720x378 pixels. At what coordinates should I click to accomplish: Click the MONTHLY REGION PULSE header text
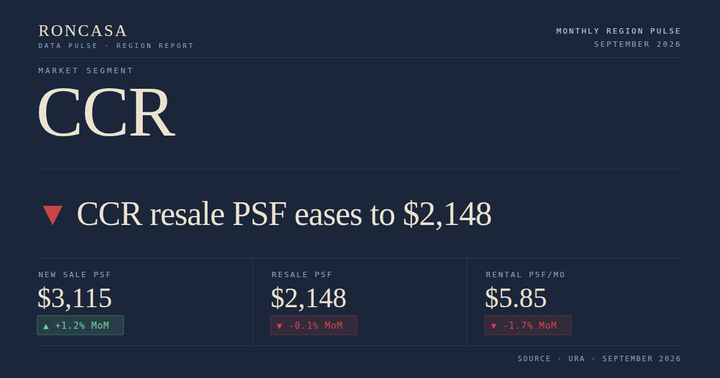pos(619,31)
